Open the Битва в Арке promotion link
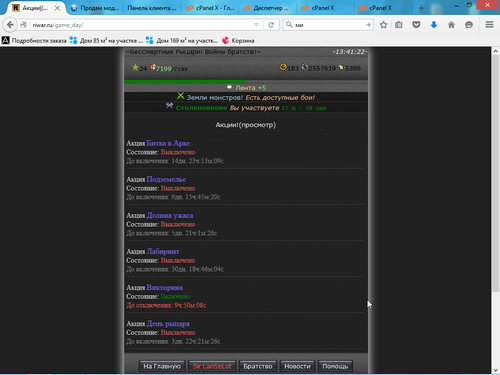The image size is (500, 375). tap(168, 143)
